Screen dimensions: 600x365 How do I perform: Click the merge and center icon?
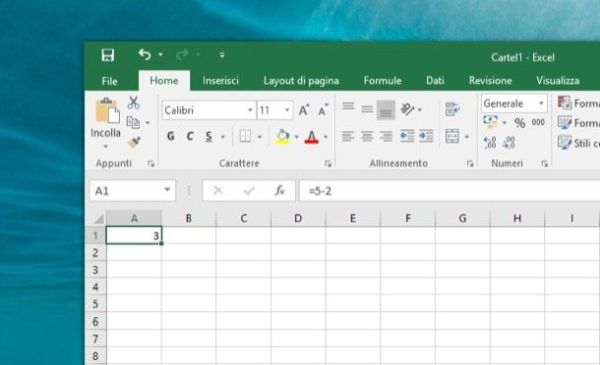click(x=452, y=136)
